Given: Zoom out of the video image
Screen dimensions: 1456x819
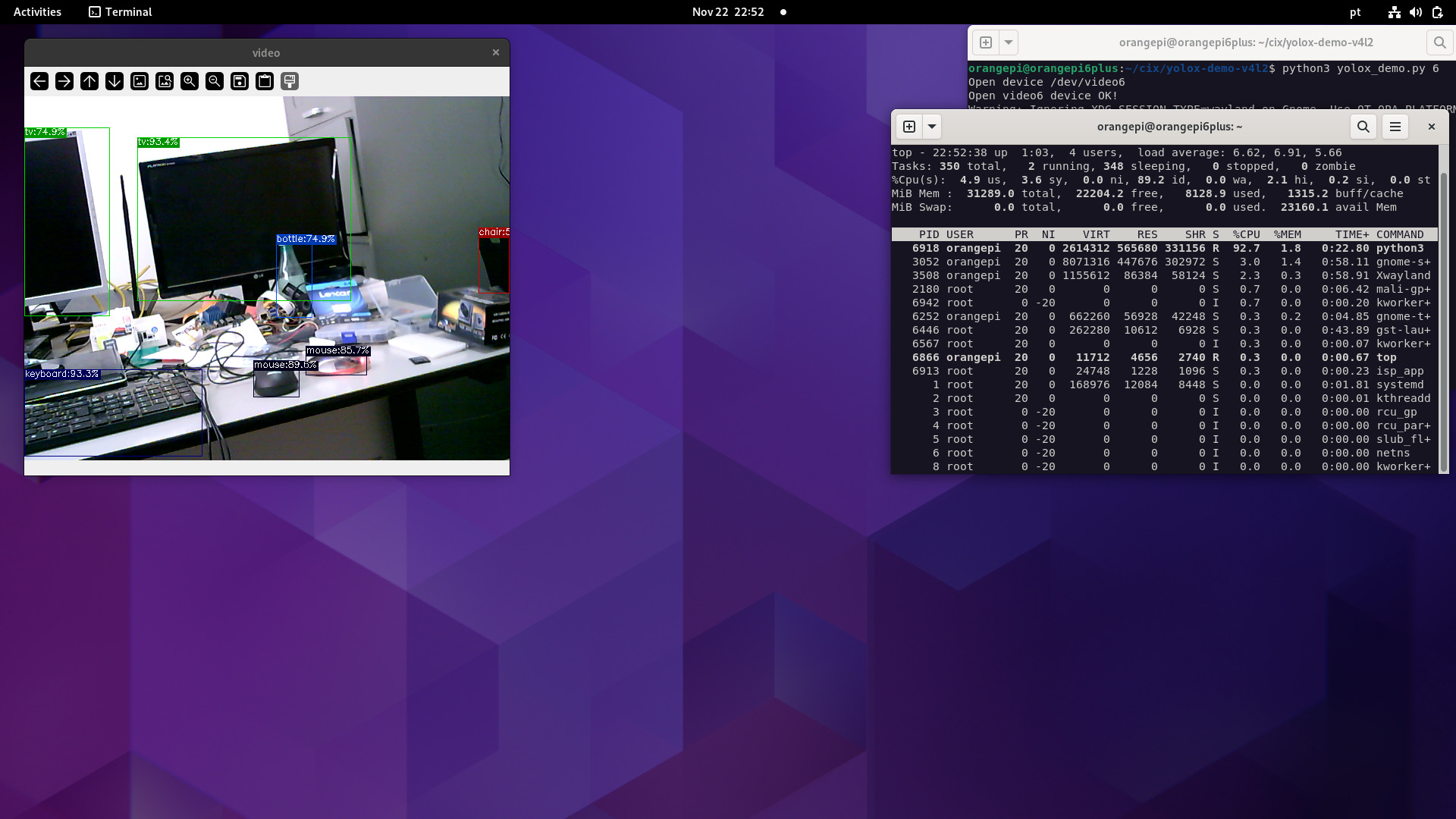Looking at the screenshot, I should click(215, 81).
